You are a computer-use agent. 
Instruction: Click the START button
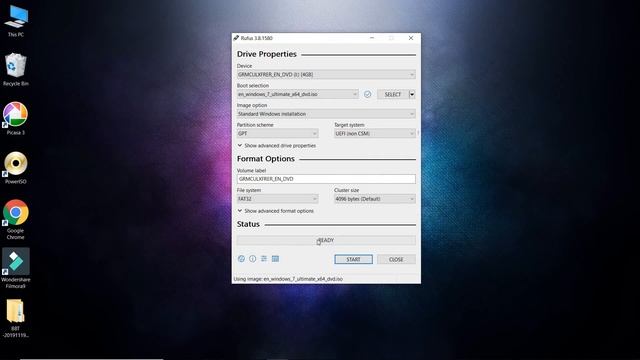(353, 259)
